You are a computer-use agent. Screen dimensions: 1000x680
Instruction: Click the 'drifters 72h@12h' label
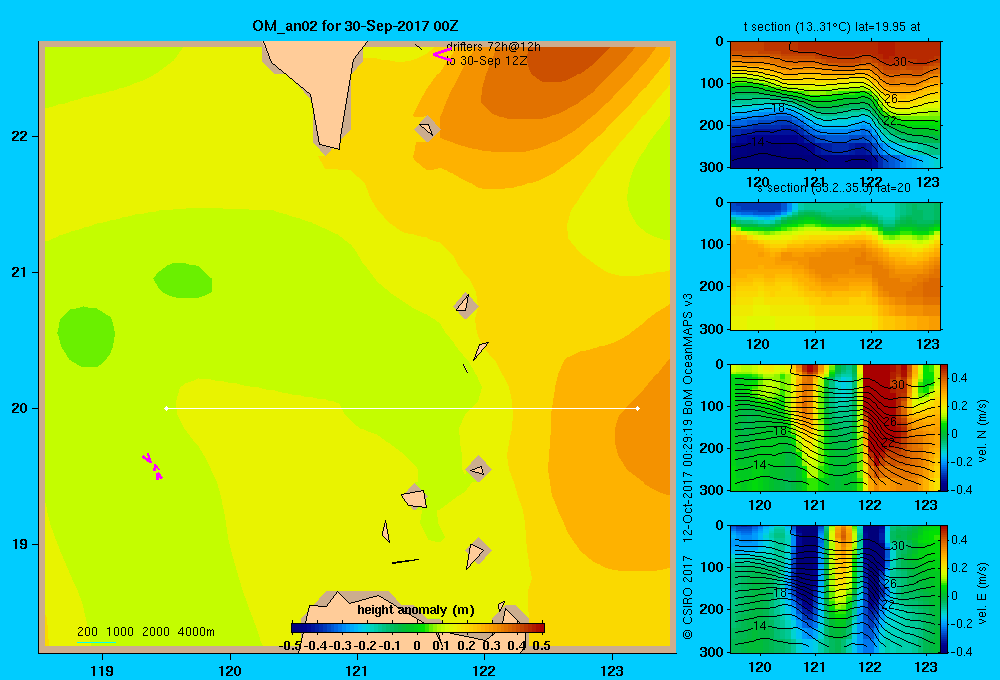coord(493,47)
